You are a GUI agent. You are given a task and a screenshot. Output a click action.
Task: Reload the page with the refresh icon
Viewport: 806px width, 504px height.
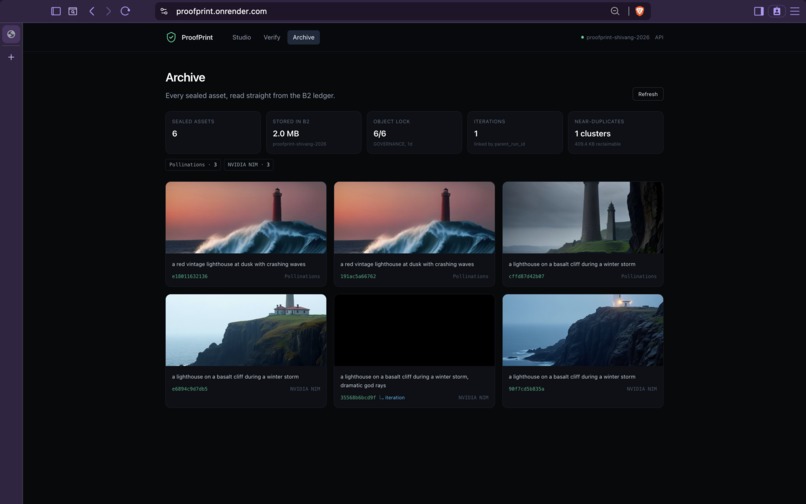(x=125, y=11)
